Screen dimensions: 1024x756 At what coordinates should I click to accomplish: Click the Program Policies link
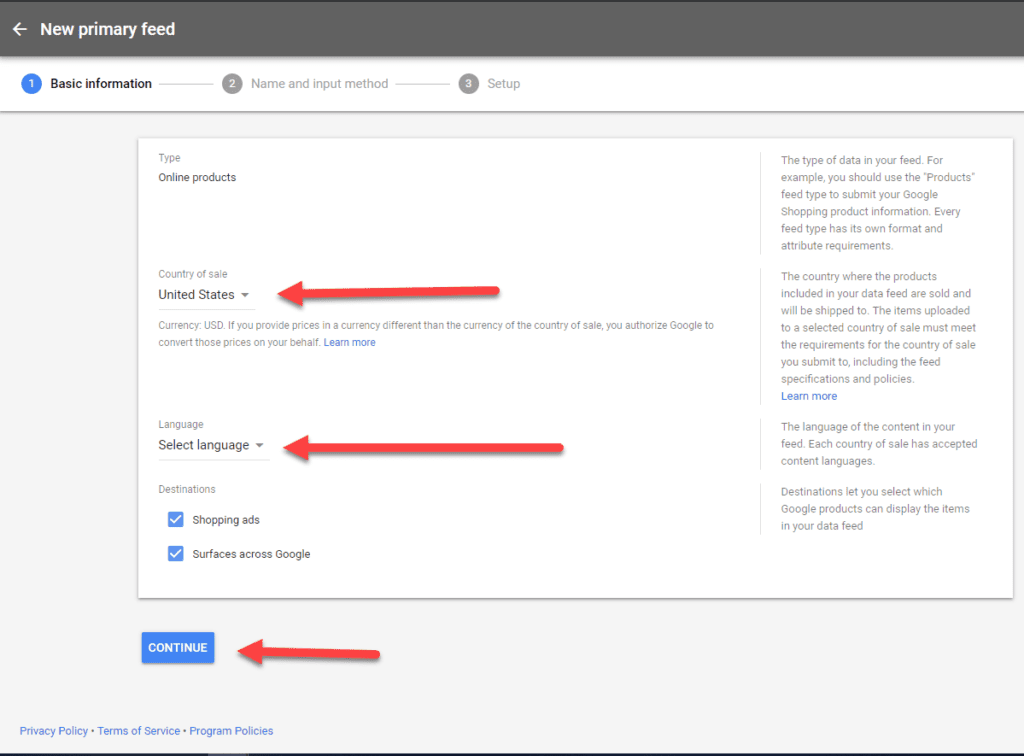point(231,731)
